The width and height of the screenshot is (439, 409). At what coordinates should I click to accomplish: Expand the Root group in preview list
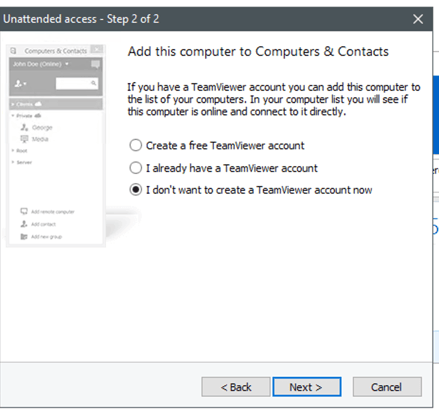13,151
